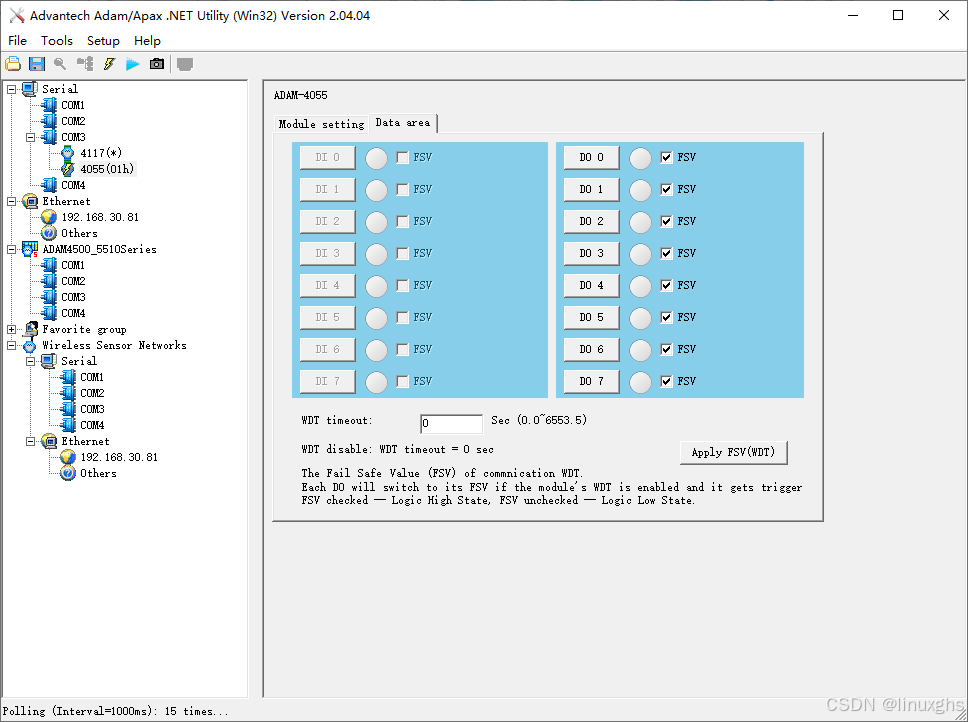Viewport: 968px width, 722px height.
Task: Collapse Ethernet under Wireless Sensor Networks
Action: pos(30,441)
